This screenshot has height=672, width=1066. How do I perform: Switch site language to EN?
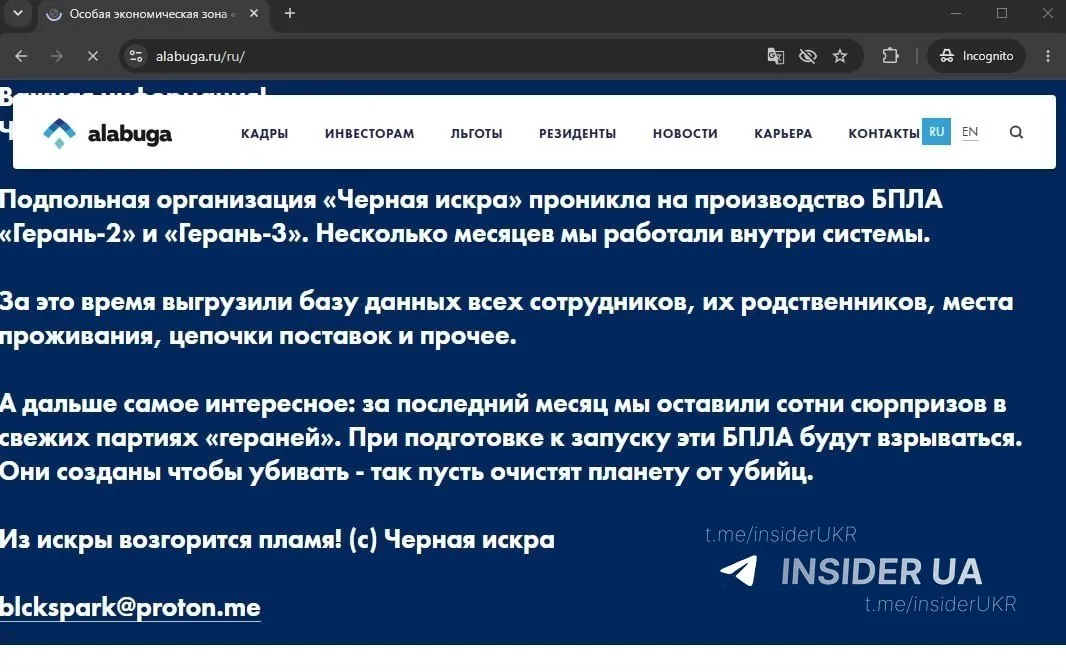tap(970, 132)
